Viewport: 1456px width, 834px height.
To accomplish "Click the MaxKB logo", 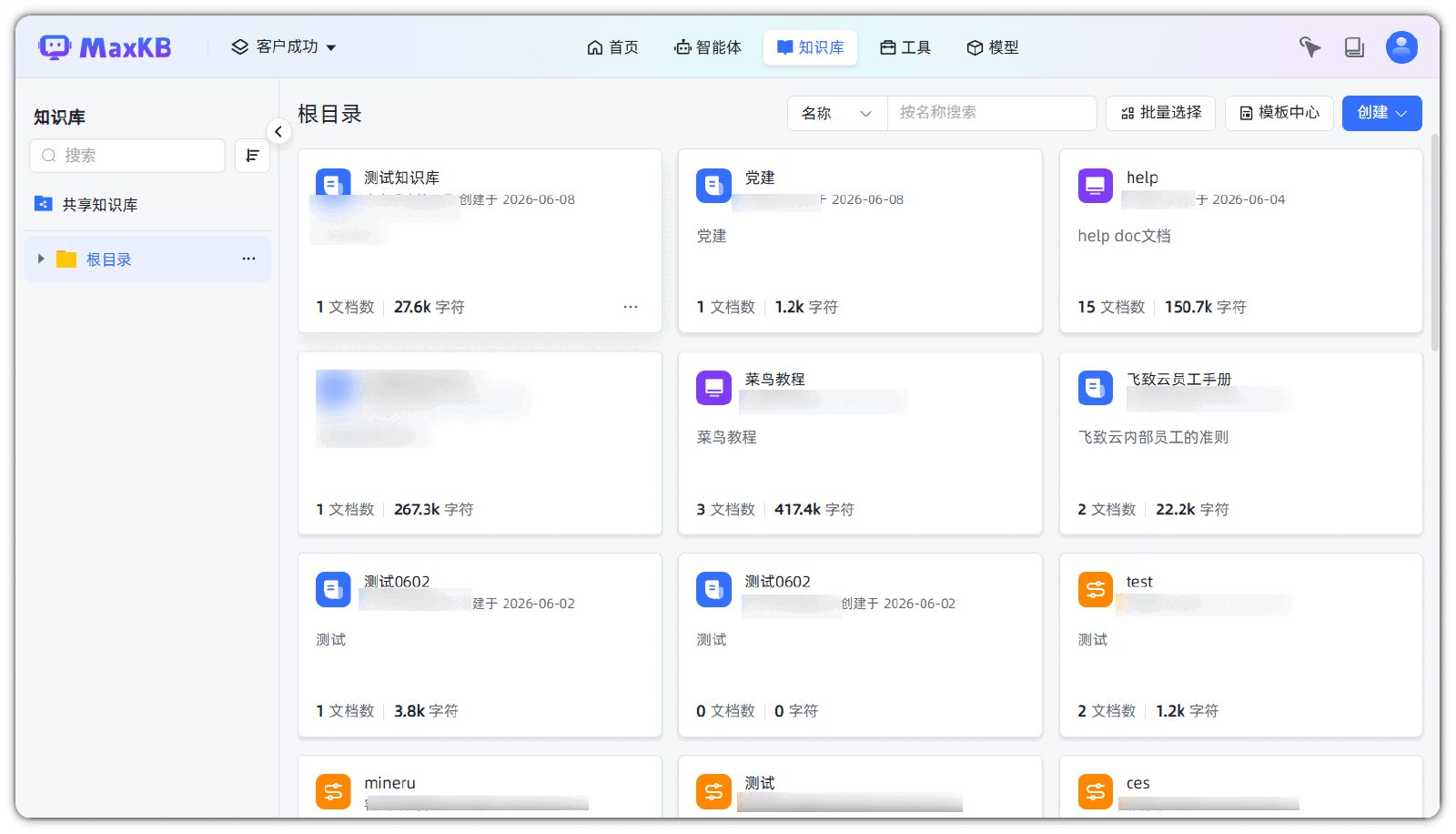I will (x=105, y=47).
